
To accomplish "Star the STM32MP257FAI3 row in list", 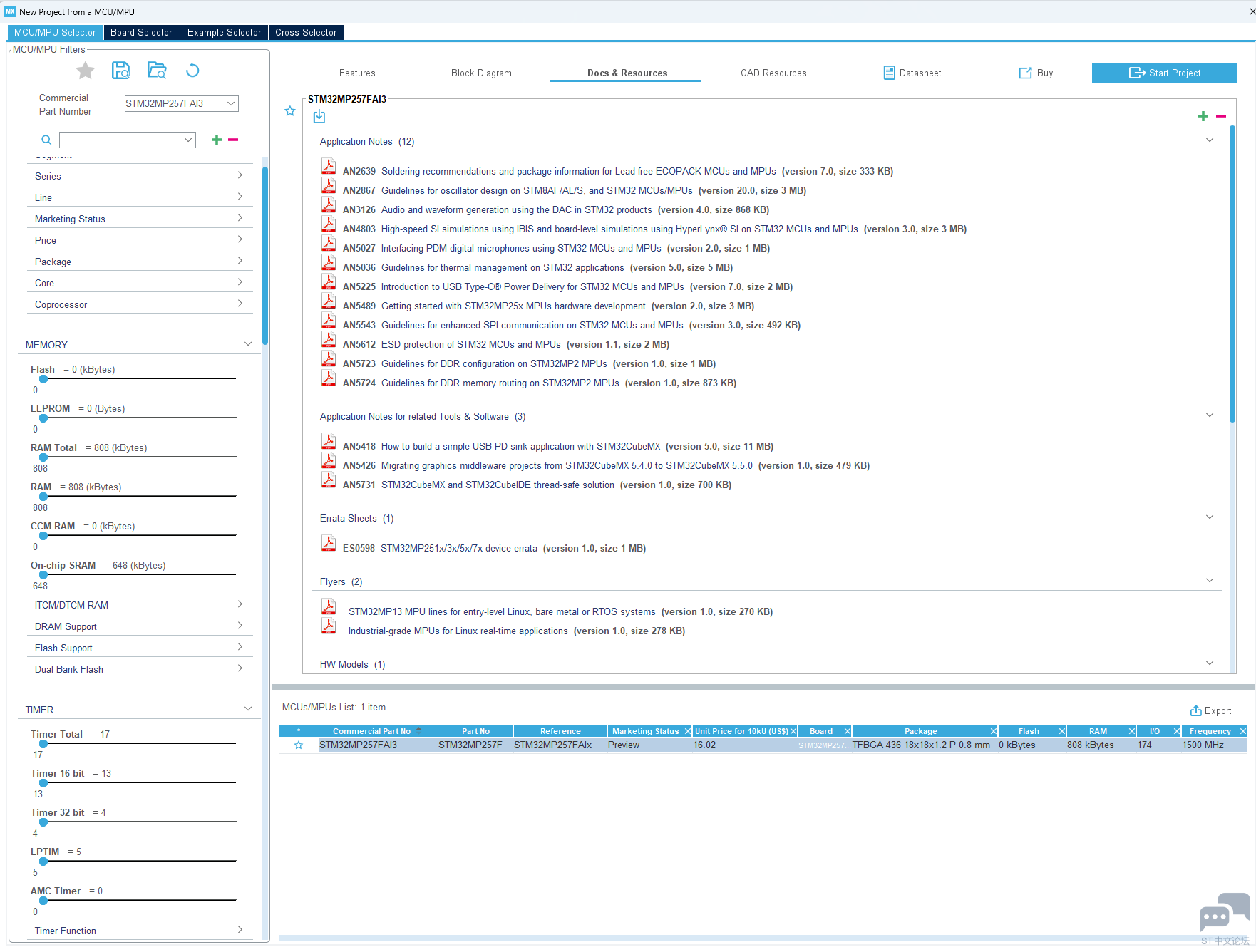I will [299, 745].
